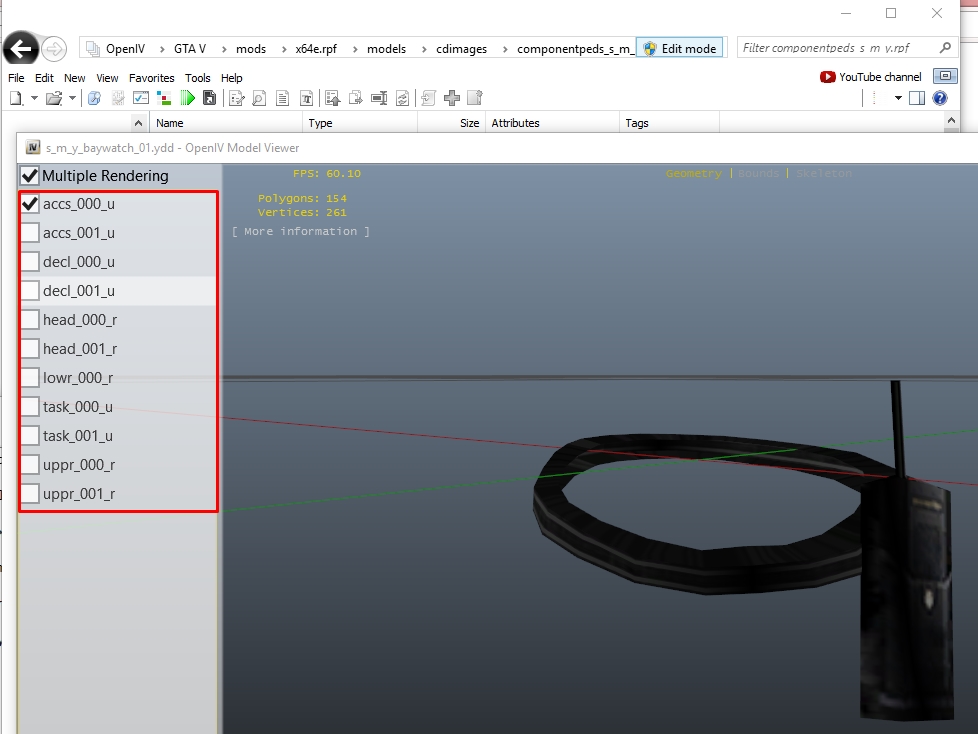Open the view options dropdown arrow
Screen dimensions: 978x734
[898, 98]
